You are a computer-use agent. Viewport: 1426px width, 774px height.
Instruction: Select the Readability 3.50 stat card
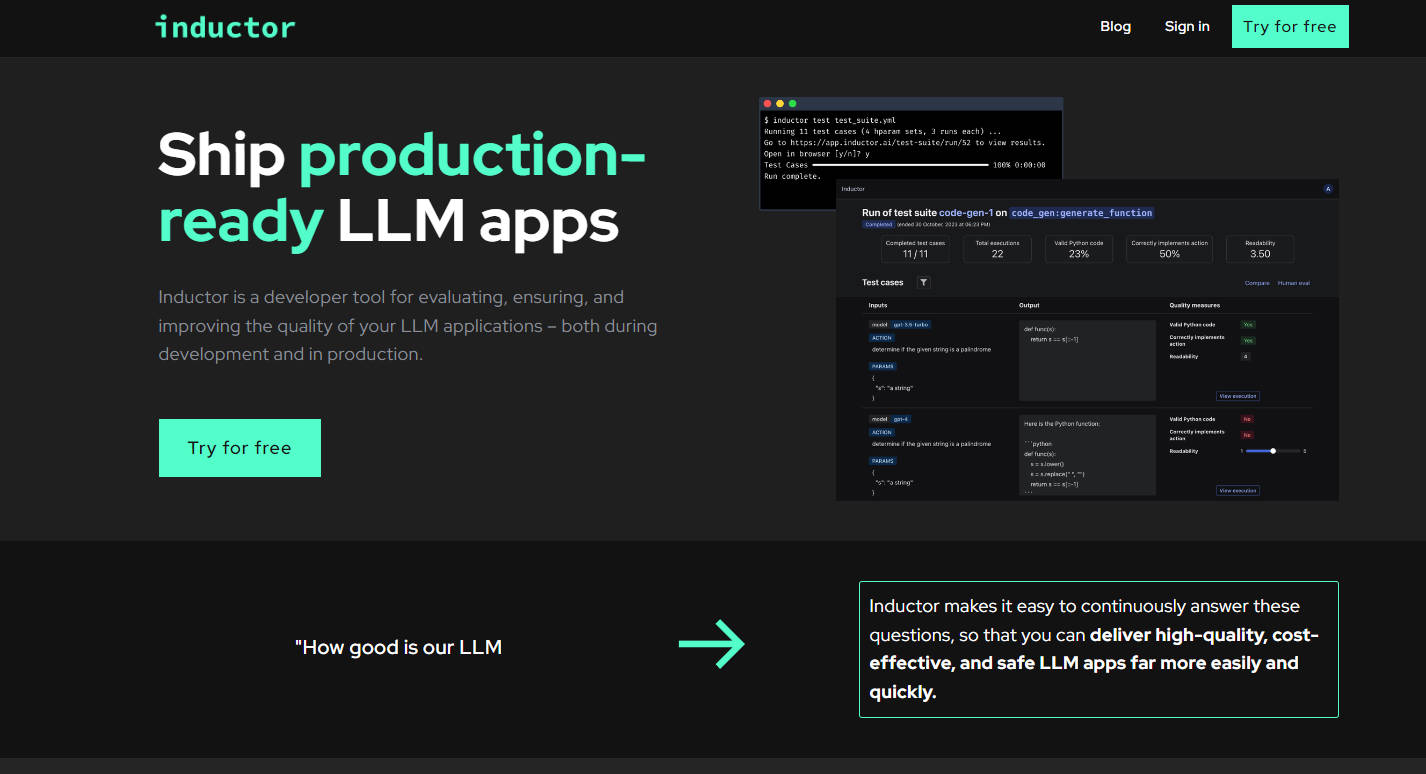click(1259, 249)
